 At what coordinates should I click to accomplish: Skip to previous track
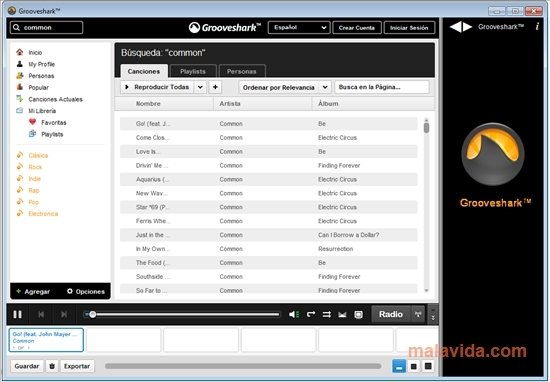[x=41, y=314]
